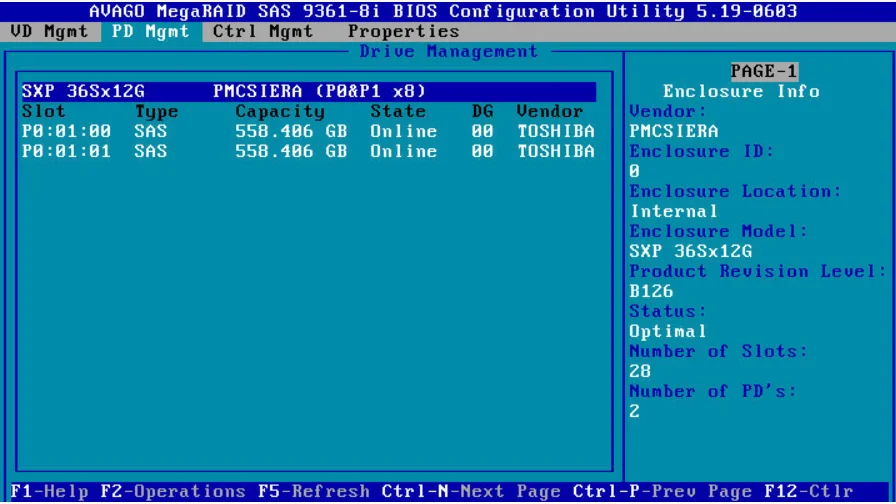Open the Properties tab
The image size is (896, 504).
tap(403, 31)
